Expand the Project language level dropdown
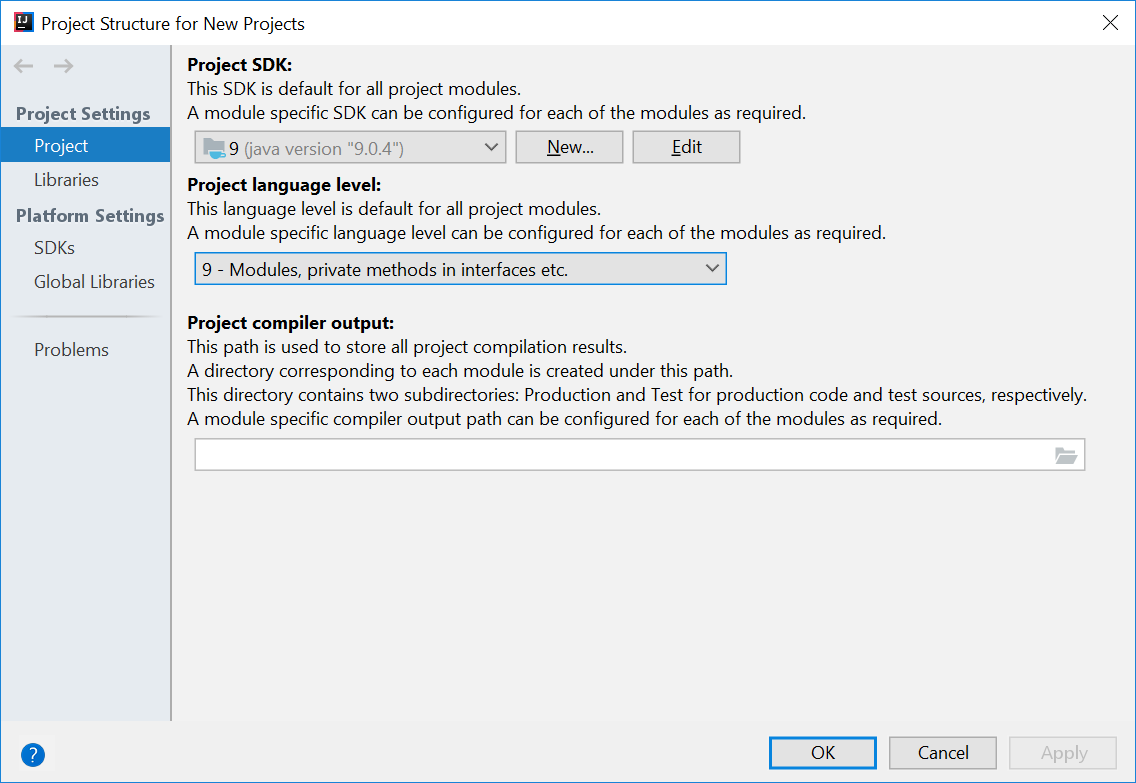Viewport: 1136px width, 783px height. [x=460, y=268]
